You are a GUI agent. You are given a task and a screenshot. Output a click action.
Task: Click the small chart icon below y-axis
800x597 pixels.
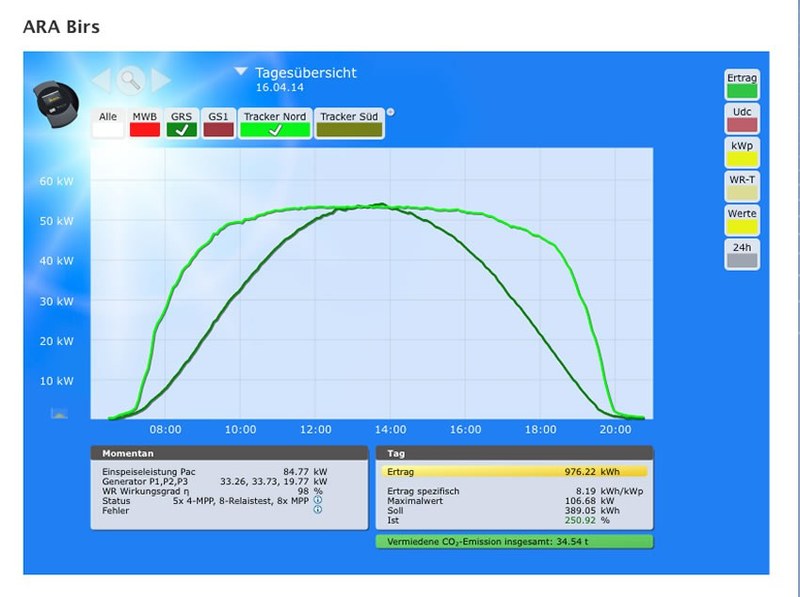[59, 413]
